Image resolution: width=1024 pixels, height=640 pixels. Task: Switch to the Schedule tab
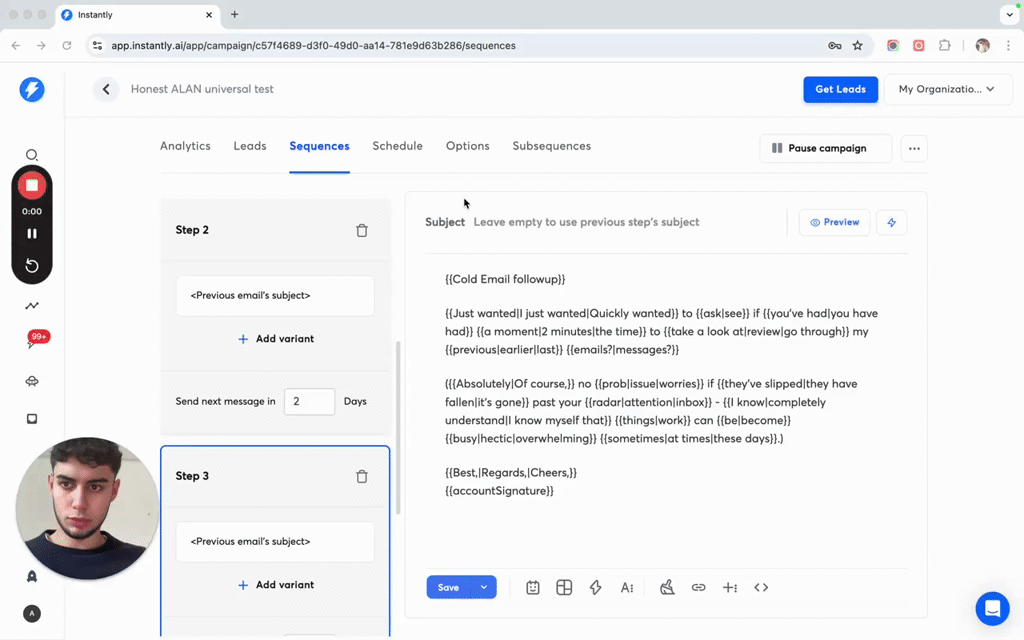(397, 146)
